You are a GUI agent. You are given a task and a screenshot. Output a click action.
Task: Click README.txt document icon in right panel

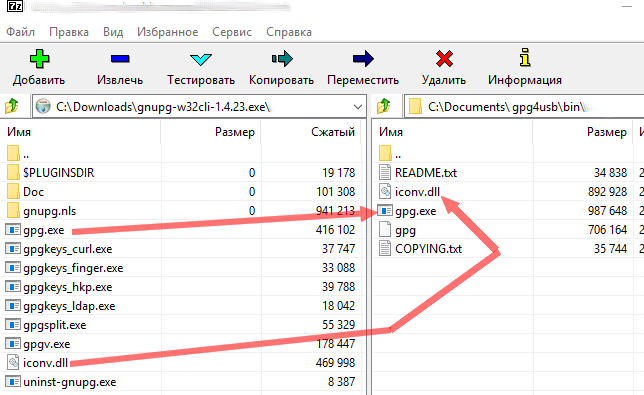tap(385, 172)
